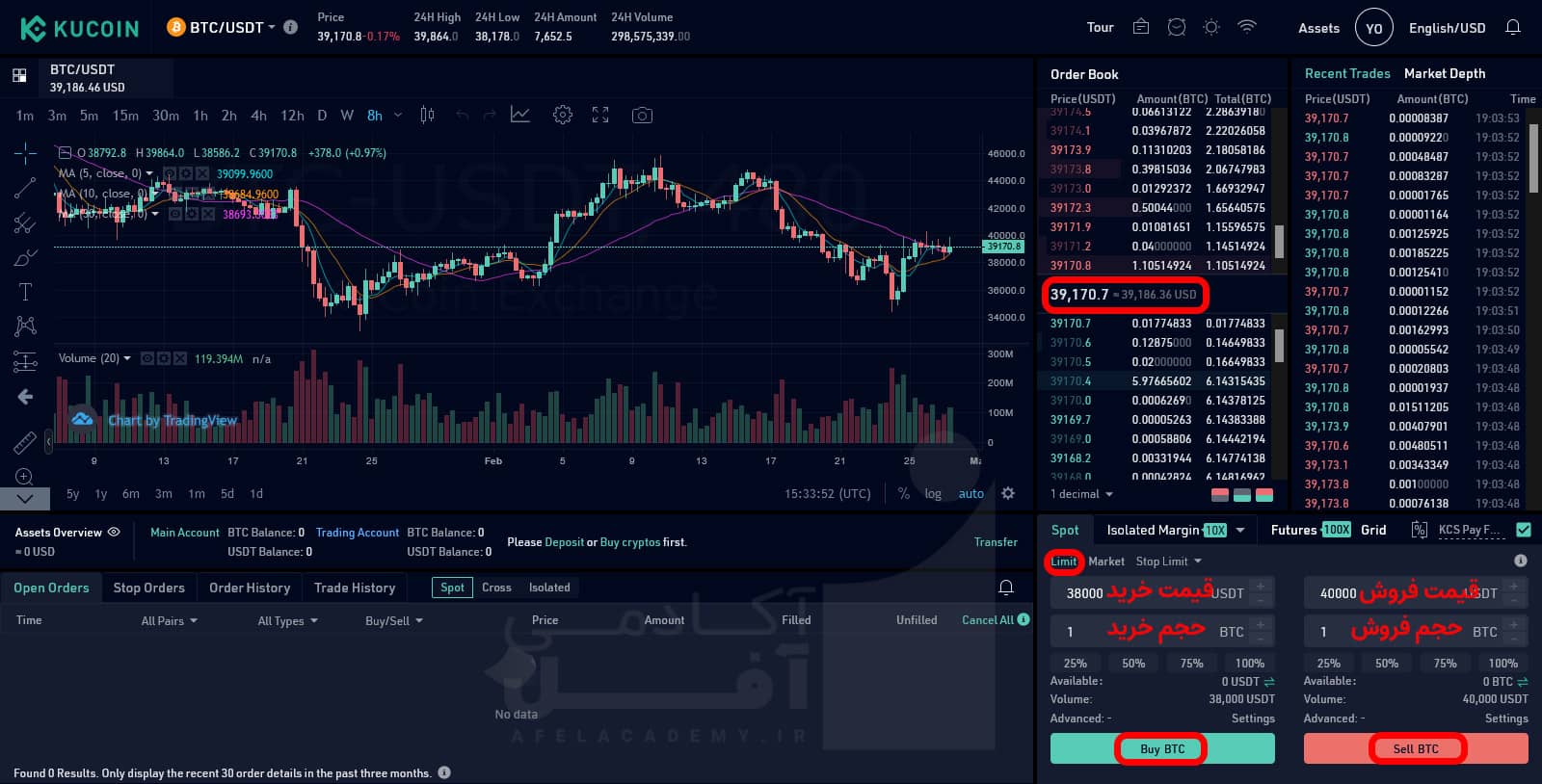The width and height of the screenshot is (1542, 784).
Task: Click Cancel All orders
Action: (x=988, y=620)
